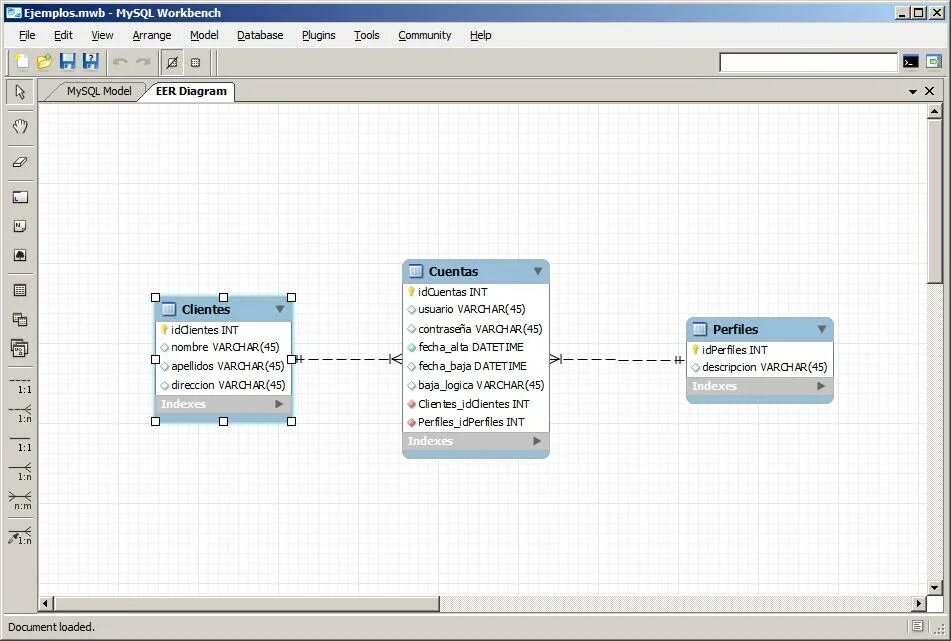Select the pointer selection tool
Screen dimensions: 951x641
click(x=20, y=92)
